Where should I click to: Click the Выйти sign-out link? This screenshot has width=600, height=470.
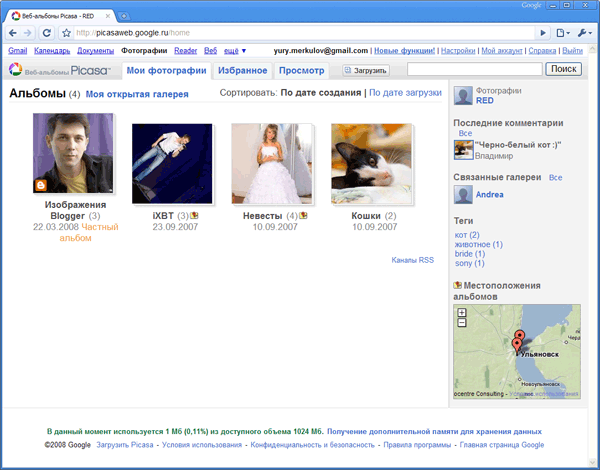click(x=572, y=51)
